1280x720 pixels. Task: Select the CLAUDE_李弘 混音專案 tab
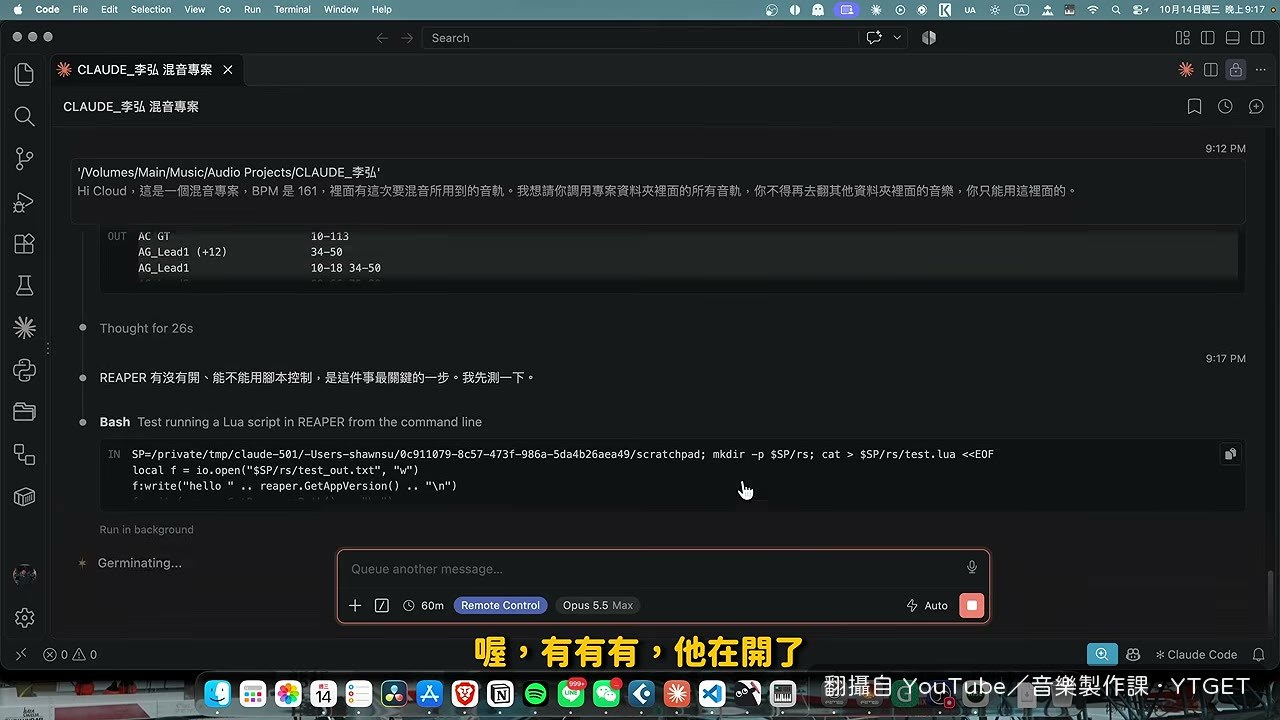[145, 70]
